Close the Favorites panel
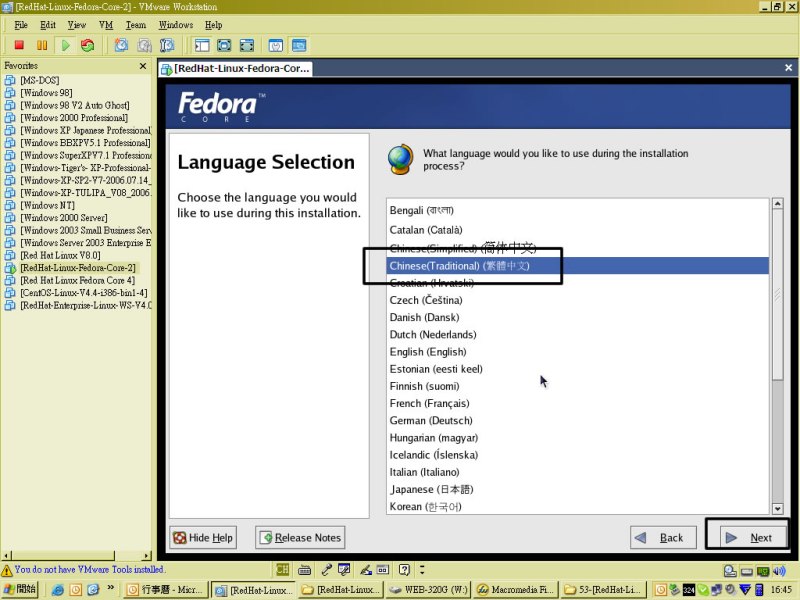Image resolution: width=800 pixels, height=600 pixels. (x=143, y=66)
